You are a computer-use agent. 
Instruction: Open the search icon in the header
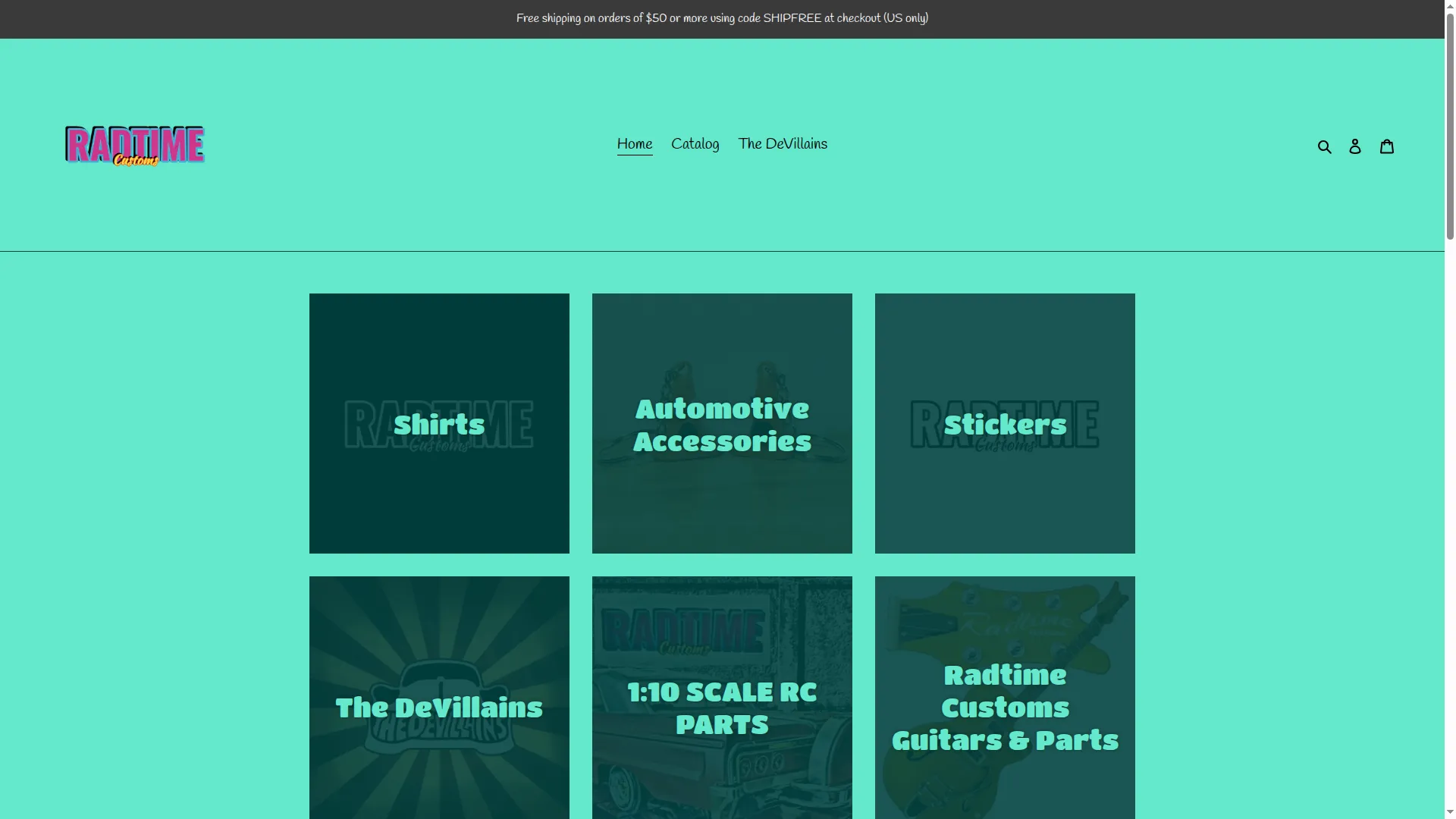(1324, 146)
